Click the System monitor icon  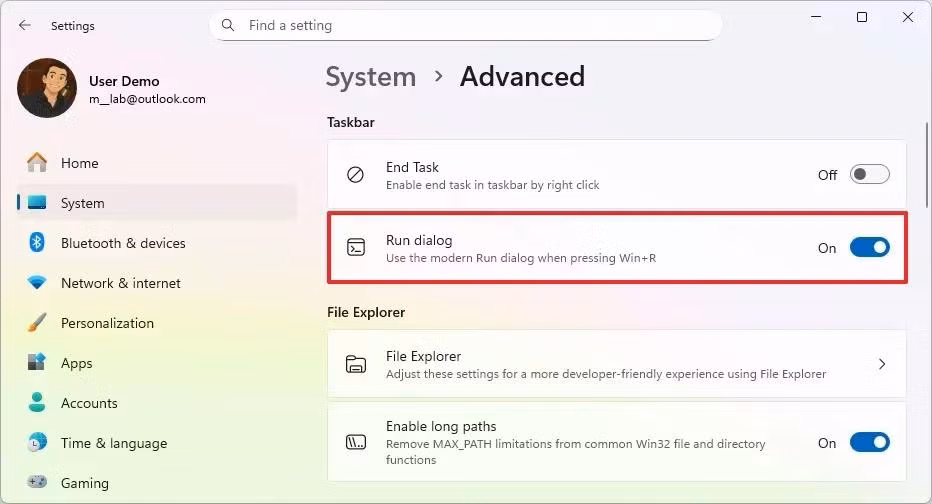tap(37, 203)
